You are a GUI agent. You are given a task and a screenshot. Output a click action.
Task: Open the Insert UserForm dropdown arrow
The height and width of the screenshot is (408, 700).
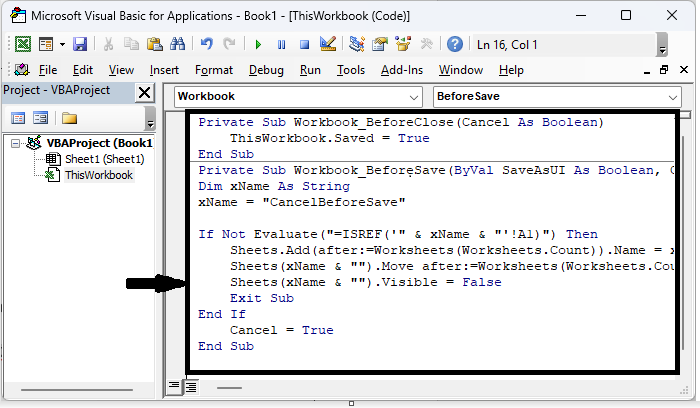[x=62, y=44]
